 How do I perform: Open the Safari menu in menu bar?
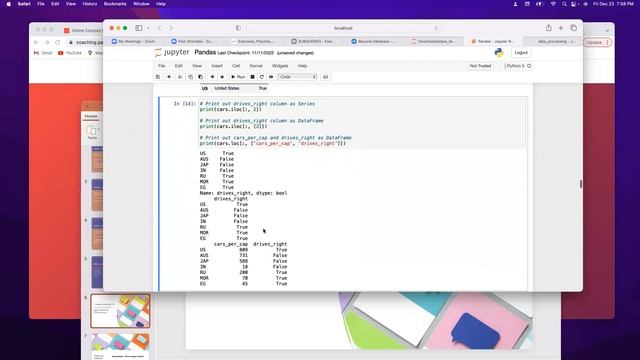pos(24,4)
